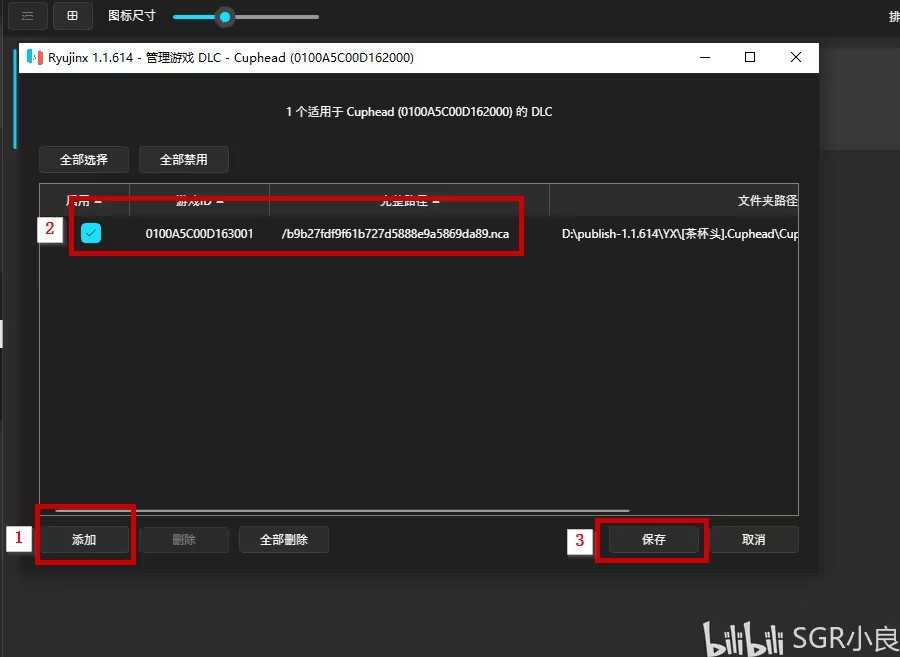Viewport: 900px width, 657px height.
Task: Save DLC changes with the 保存 button
Action: pyautogui.click(x=654, y=539)
